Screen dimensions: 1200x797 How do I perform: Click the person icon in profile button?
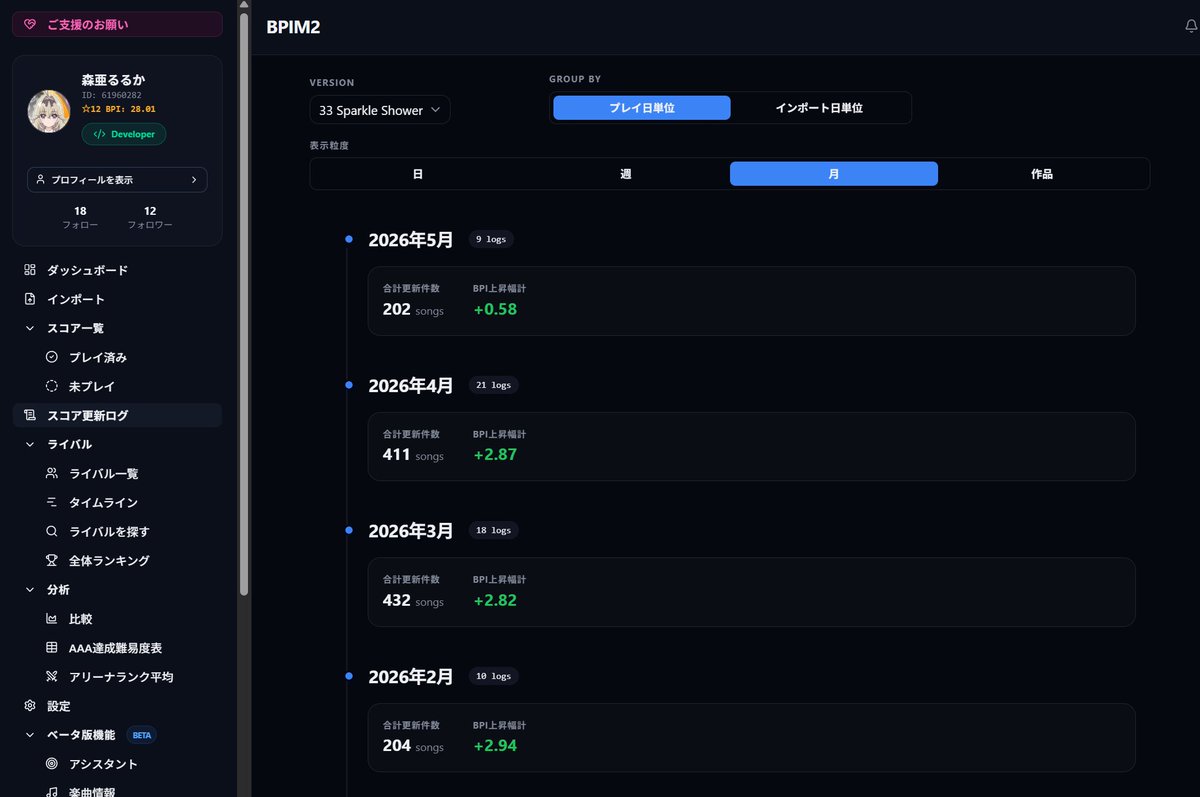(40, 180)
